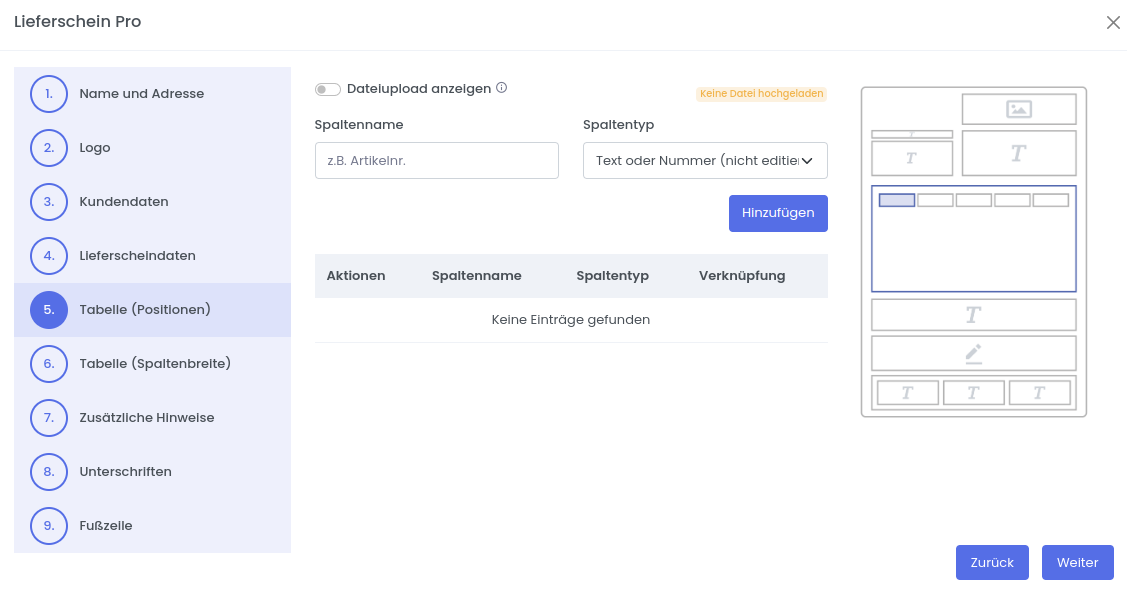The height and width of the screenshot is (597, 1127).
Task: Click the Weiter button
Action: coord(1077,562)
